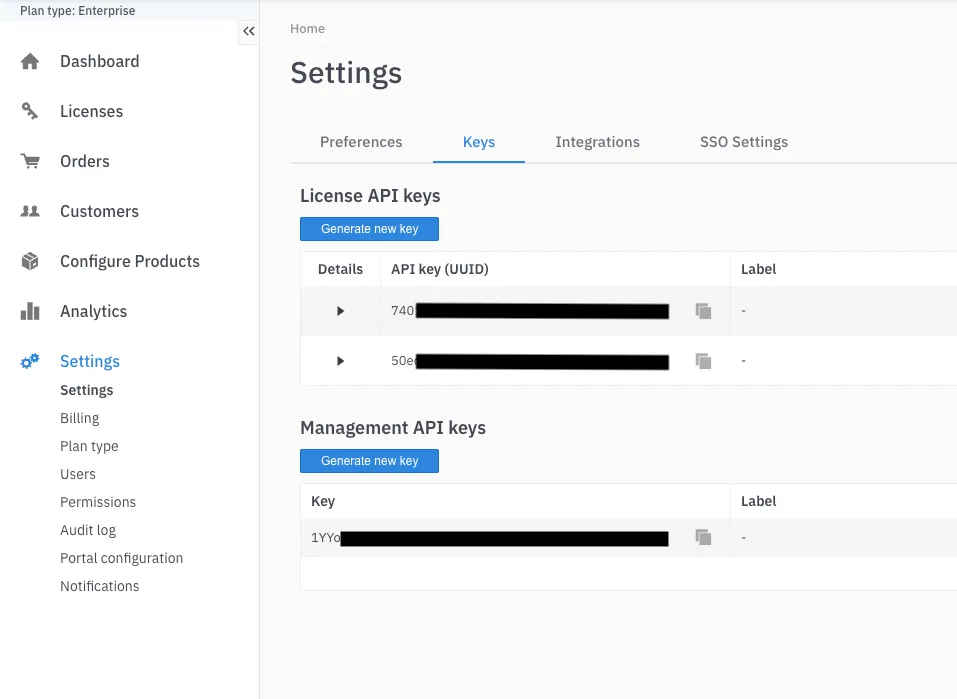Copy the Management API key
This screenshot has height=699, width=957.
(703, 537)
